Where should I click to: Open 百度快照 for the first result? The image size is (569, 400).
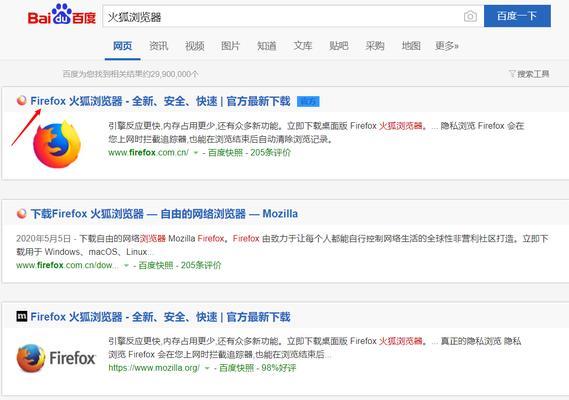[225, 152]
